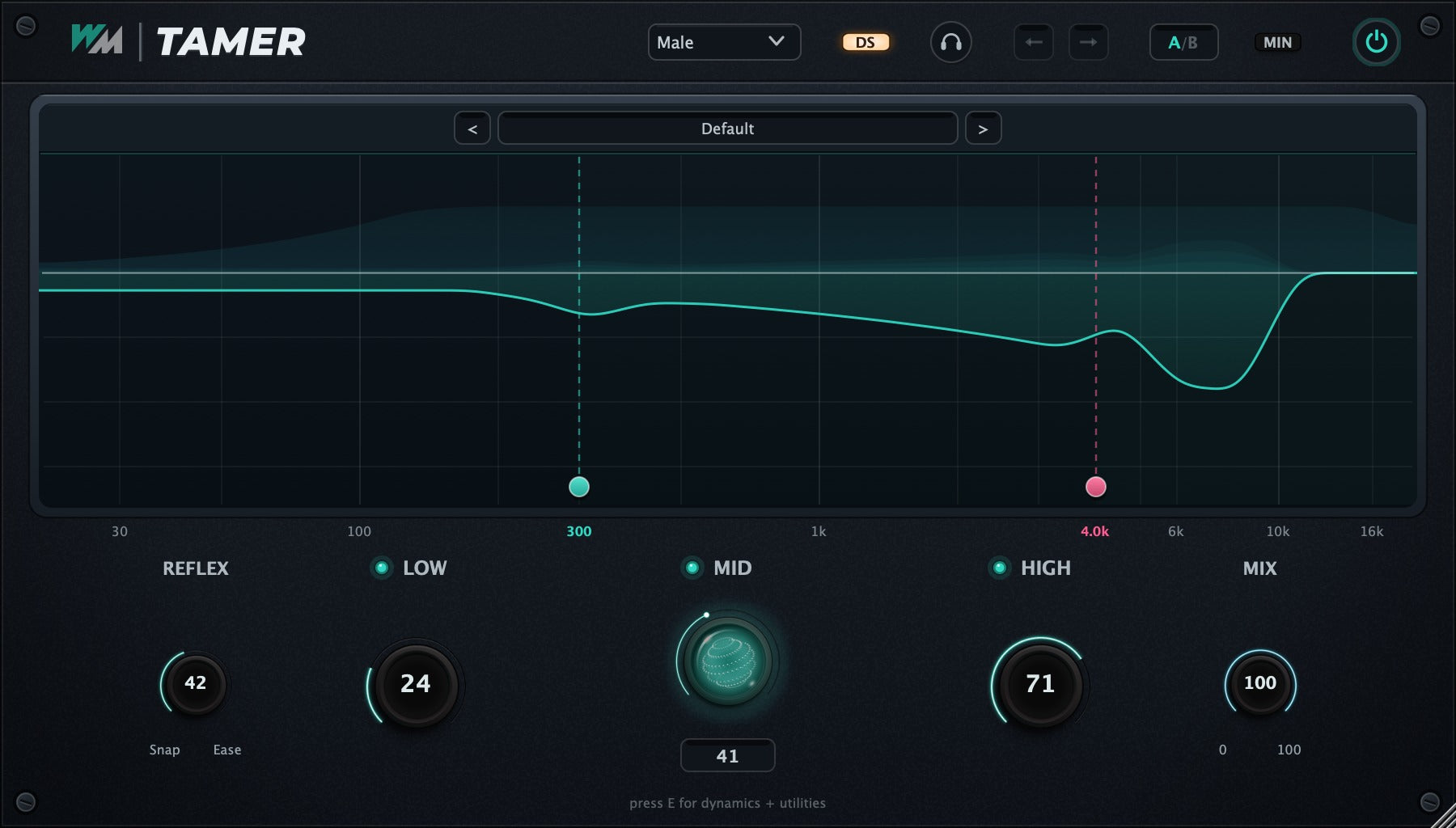Click the Snap label under Reflex
This screenshot has width=1456, height=828.
pyautogui.click(x=164, y=750)
